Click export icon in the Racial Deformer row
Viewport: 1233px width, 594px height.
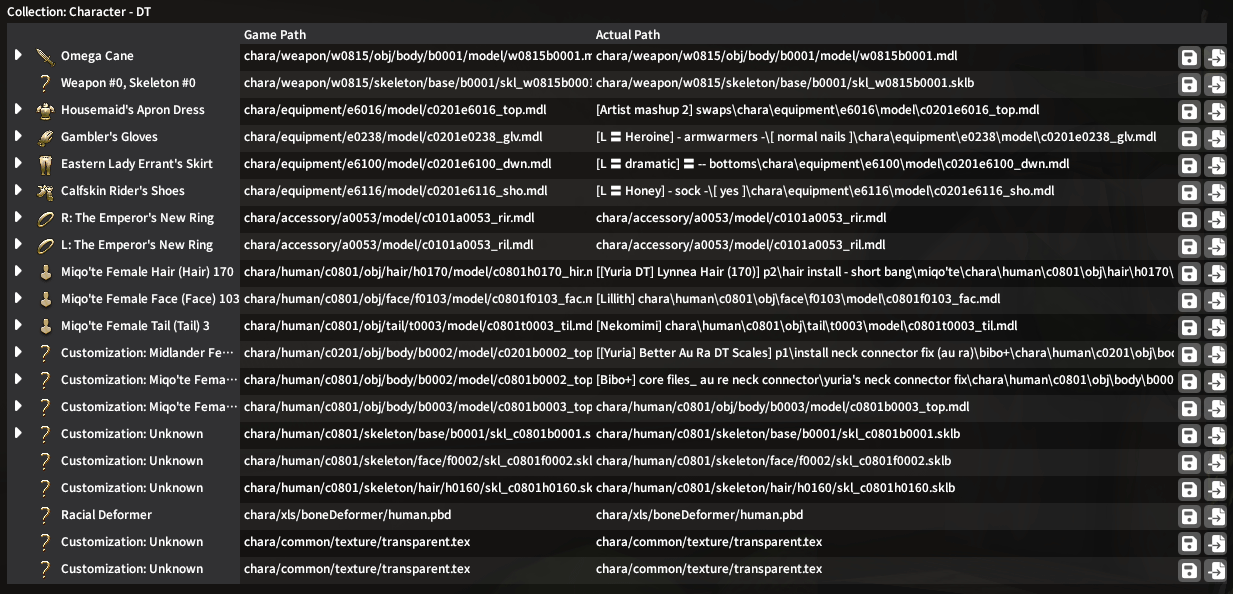coord(1216,516)
